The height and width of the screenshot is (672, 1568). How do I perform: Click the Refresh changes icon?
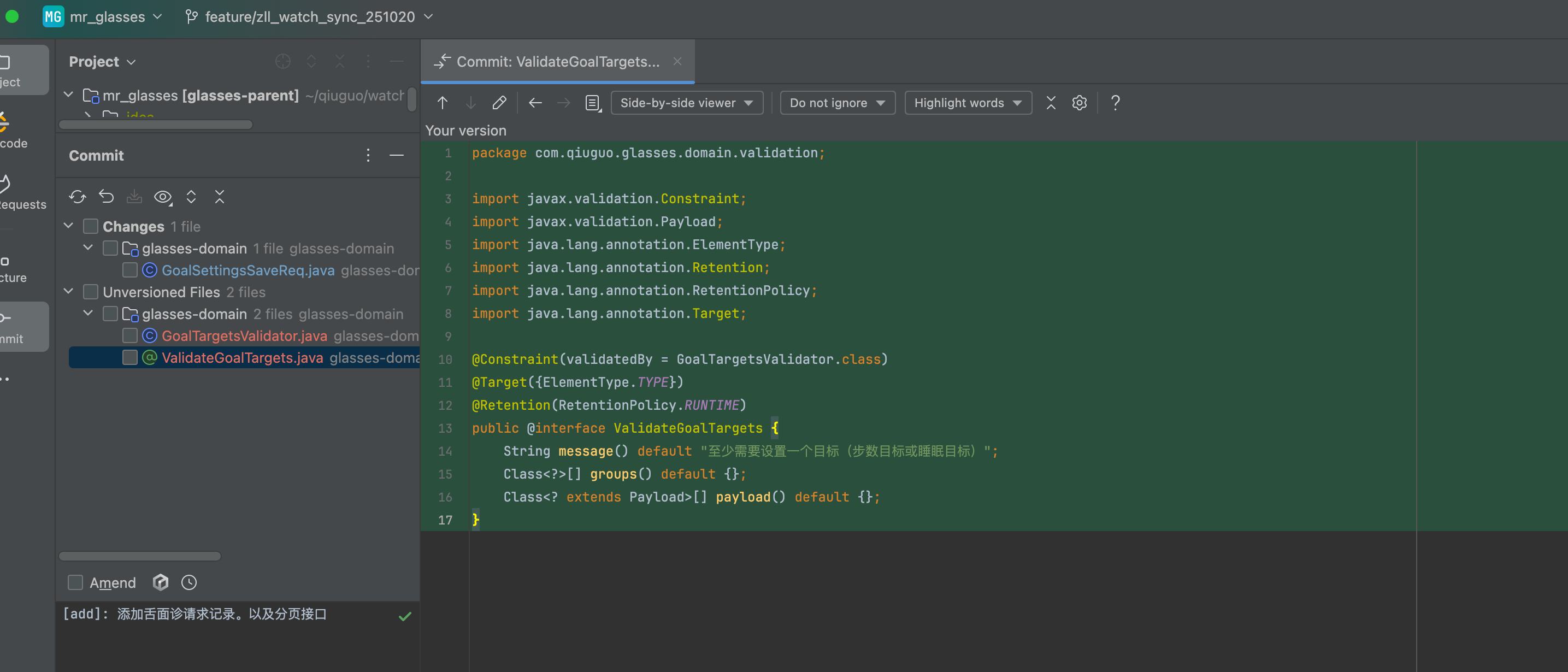(77, 197)
